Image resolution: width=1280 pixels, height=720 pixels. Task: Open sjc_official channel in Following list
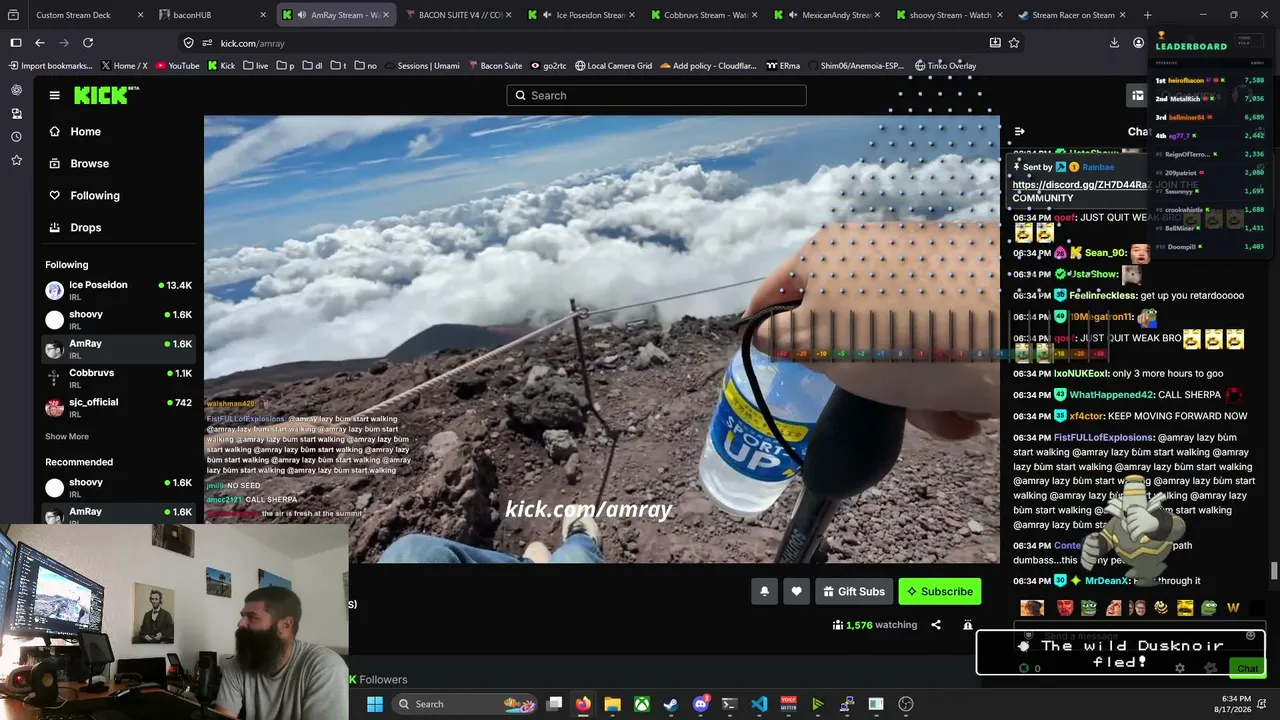coord(118,407)
